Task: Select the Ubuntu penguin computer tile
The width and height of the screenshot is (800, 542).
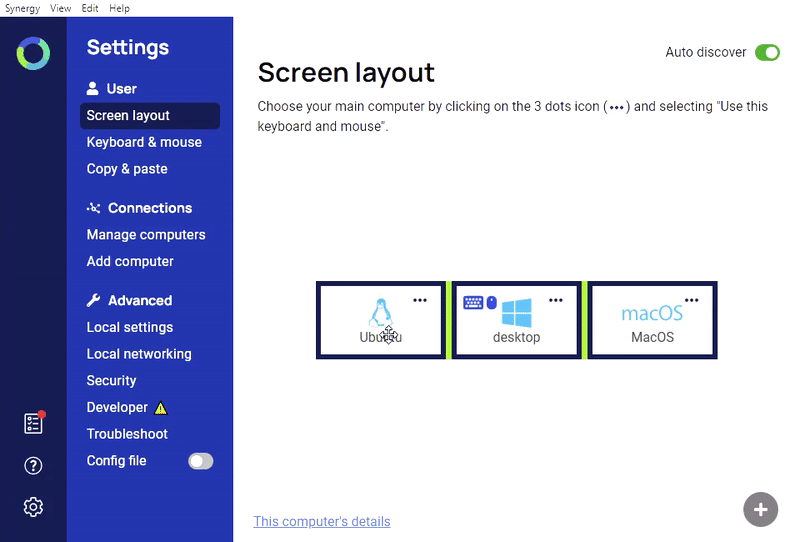Action: [x=380, y=320]
